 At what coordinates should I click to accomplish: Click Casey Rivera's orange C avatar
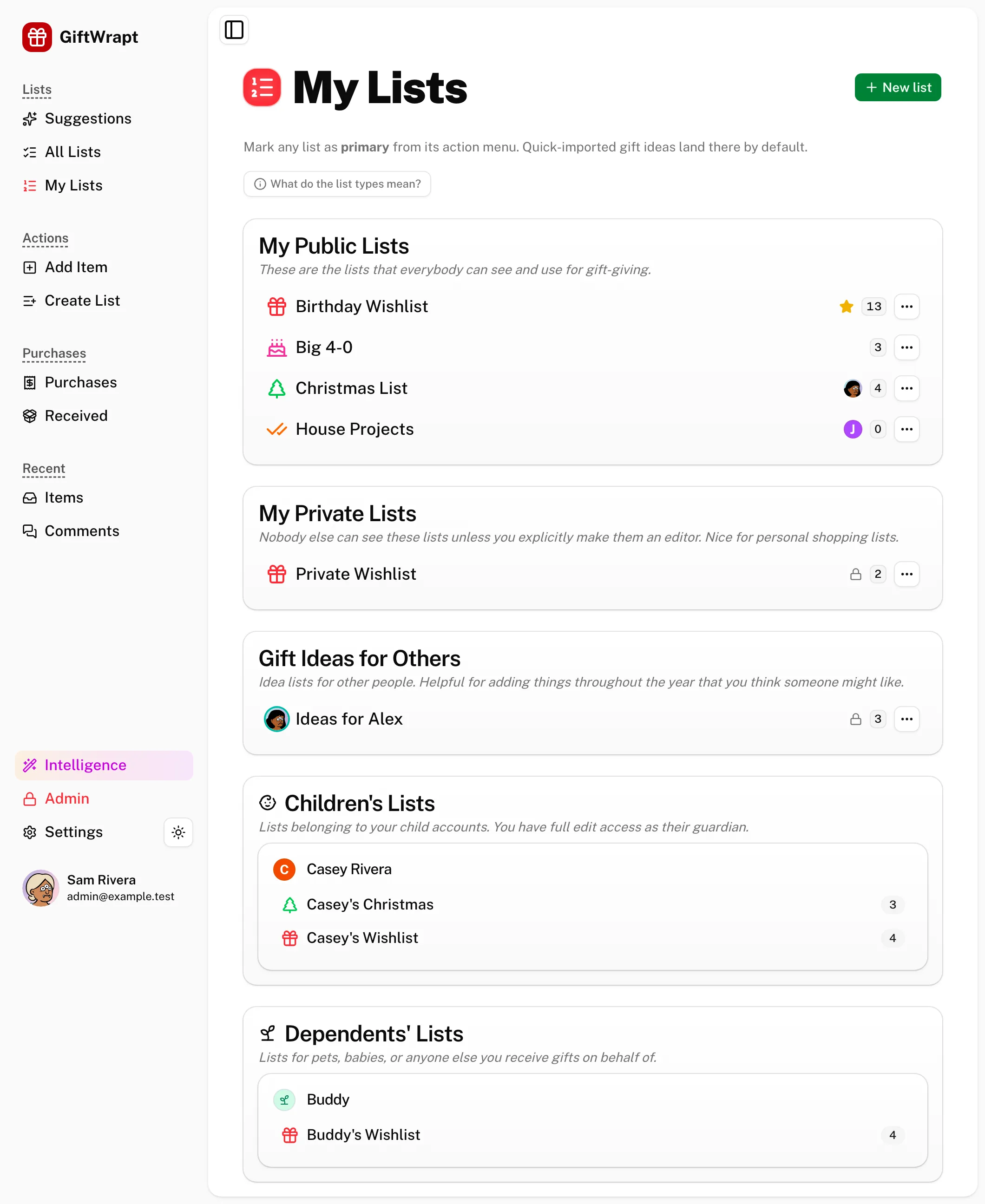[284, 869]
